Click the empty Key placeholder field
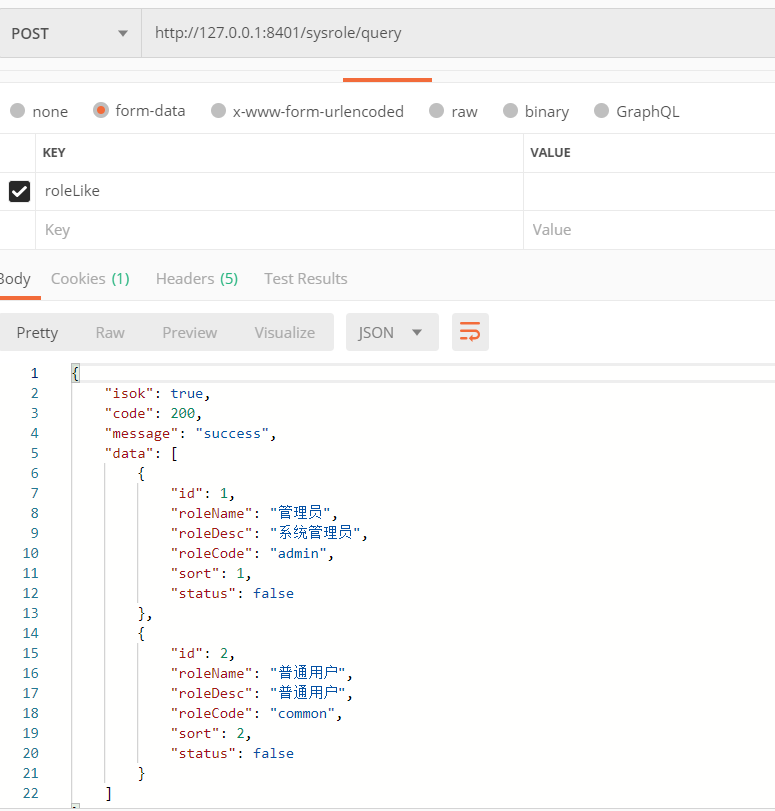Screen dimensions: 775x811 [x=279, y=230]
